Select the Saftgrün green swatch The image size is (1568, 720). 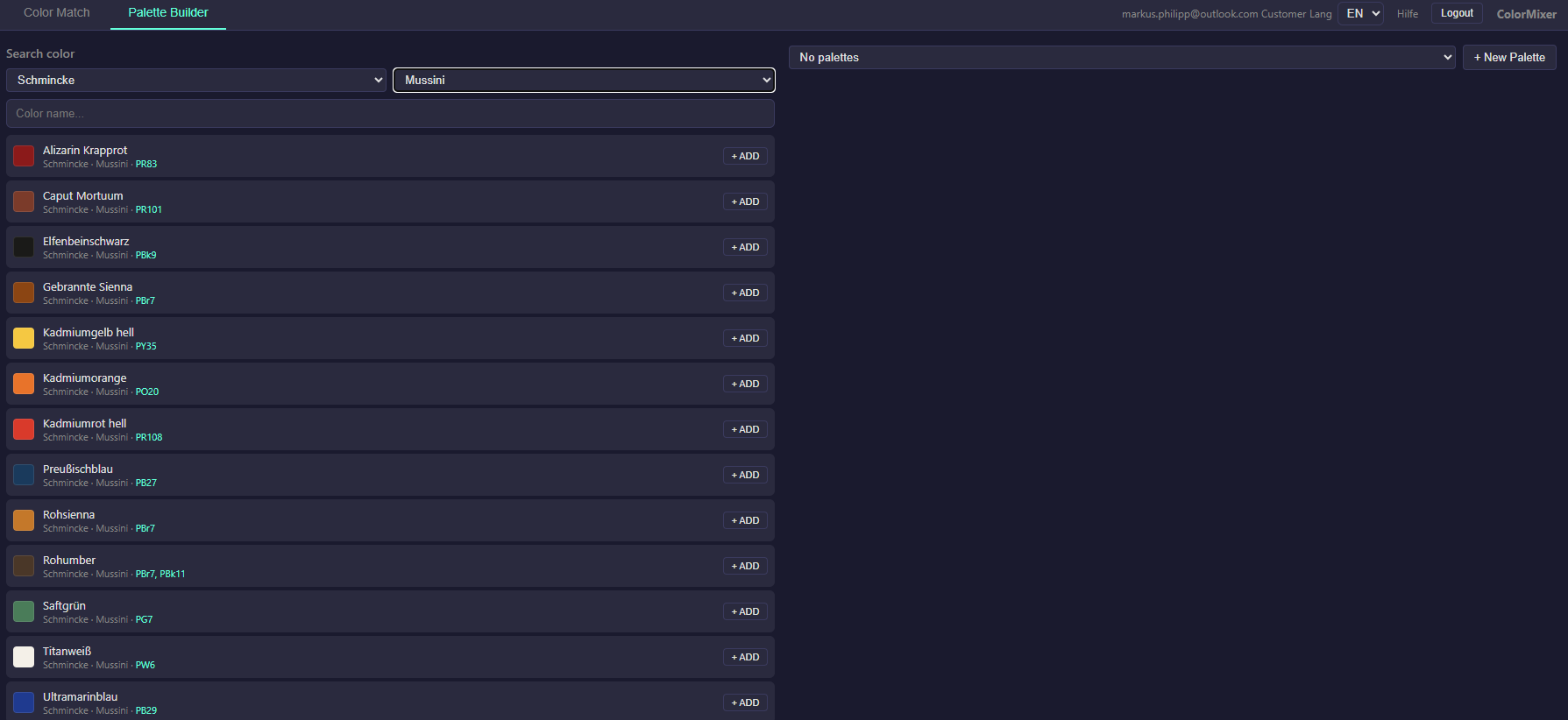24,611
